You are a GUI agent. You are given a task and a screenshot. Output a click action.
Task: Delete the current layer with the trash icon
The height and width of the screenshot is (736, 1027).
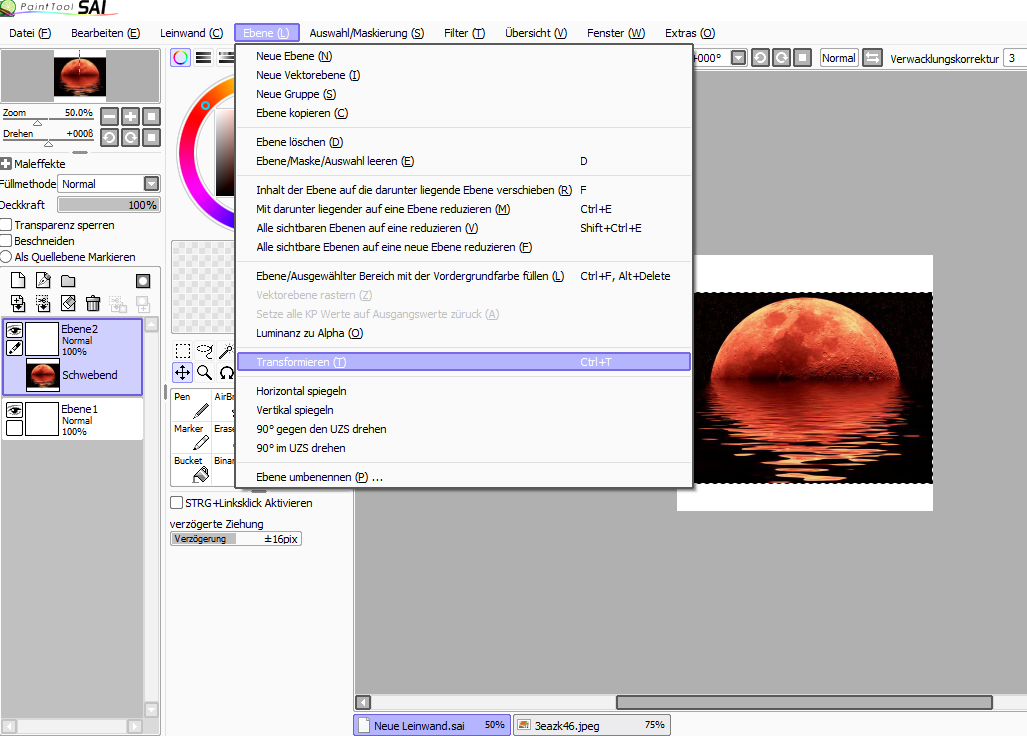click(x=92, y=303)
